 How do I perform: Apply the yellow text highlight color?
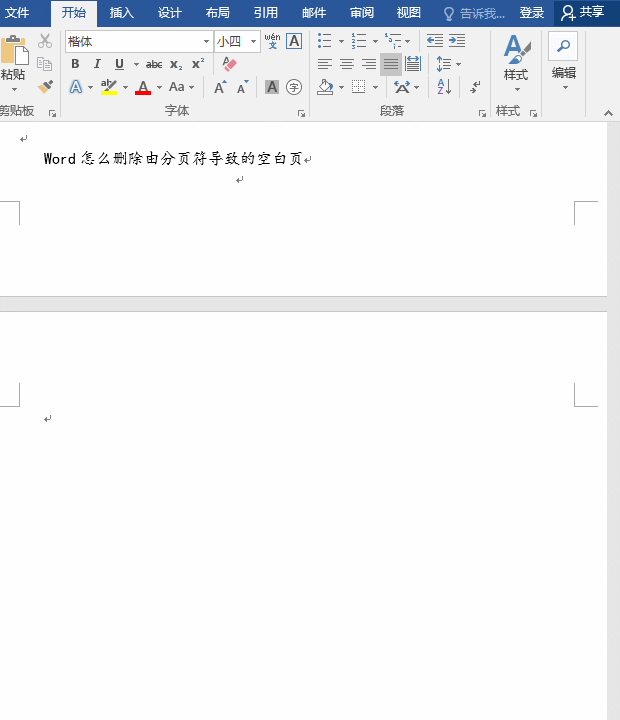coord(109,87)
